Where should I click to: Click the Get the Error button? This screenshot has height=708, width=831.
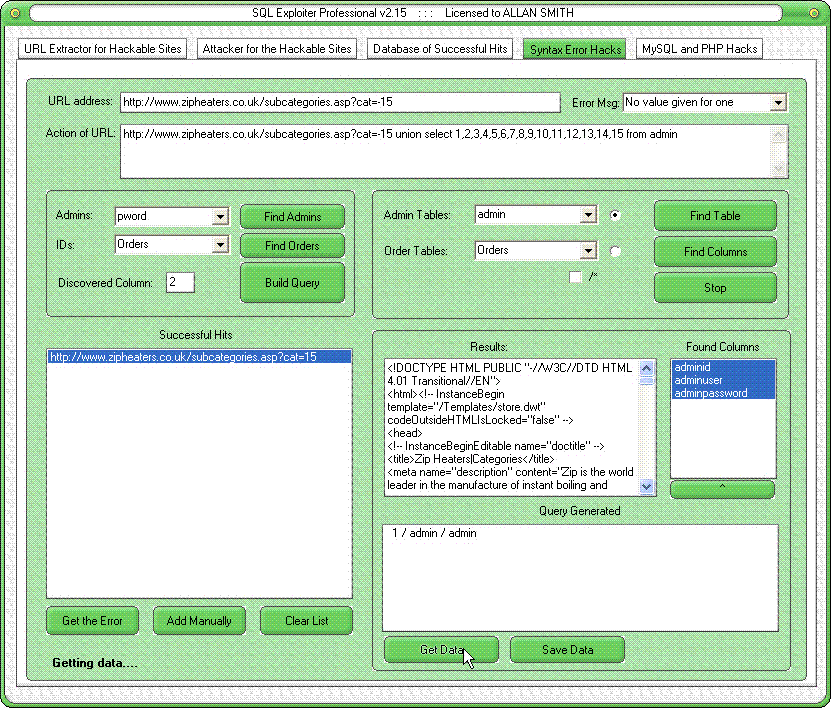[92, 621]
